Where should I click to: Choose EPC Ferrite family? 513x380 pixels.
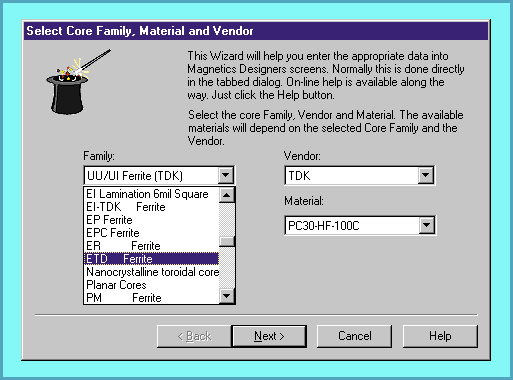coord(151,233)
